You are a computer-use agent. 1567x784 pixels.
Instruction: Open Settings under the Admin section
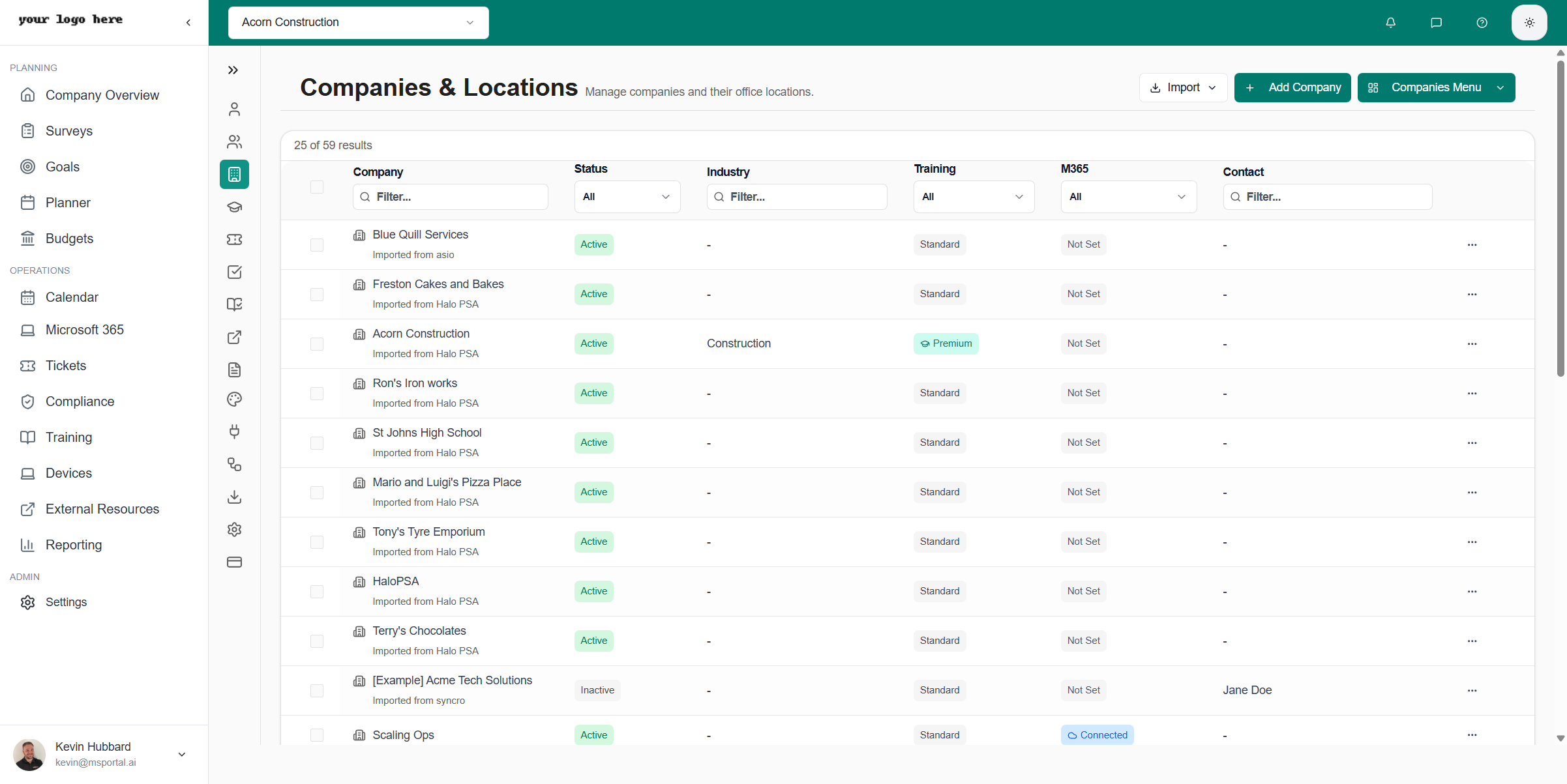[x=67, y=602]
